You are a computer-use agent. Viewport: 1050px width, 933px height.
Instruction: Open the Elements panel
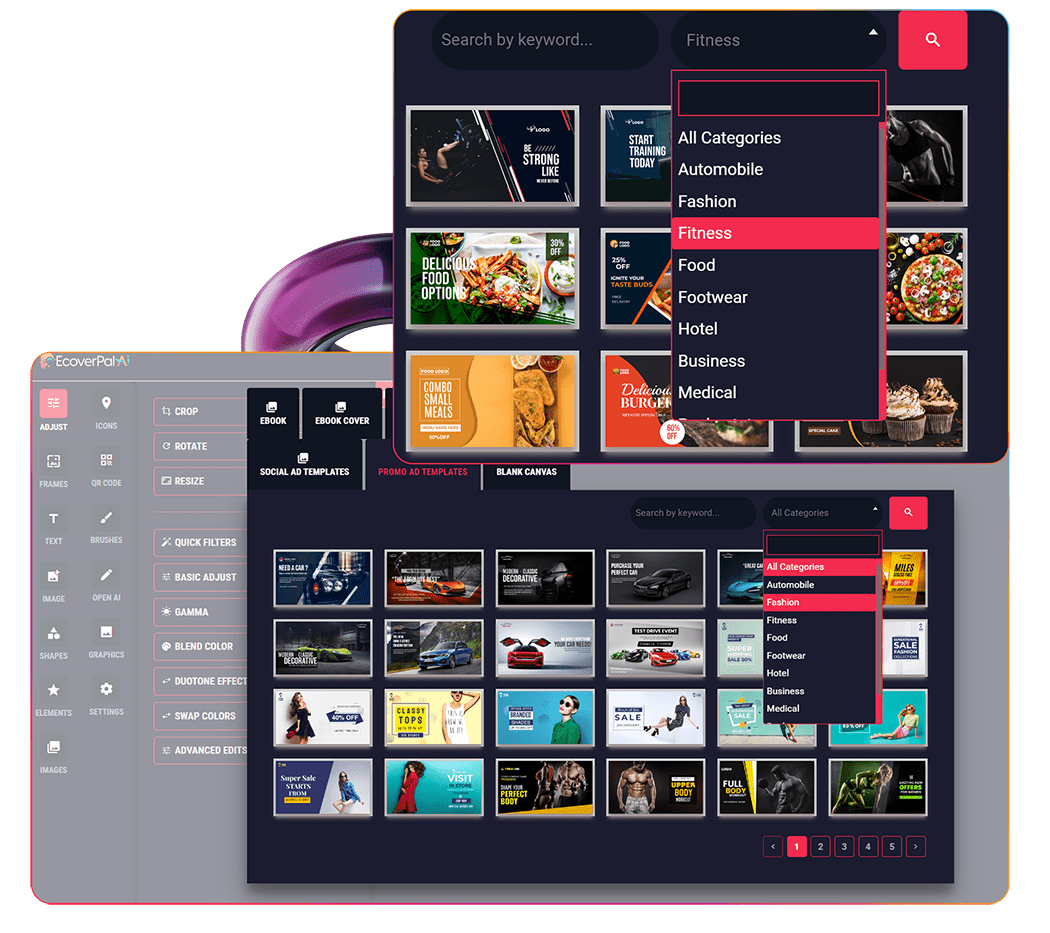[x=54, y=698]
